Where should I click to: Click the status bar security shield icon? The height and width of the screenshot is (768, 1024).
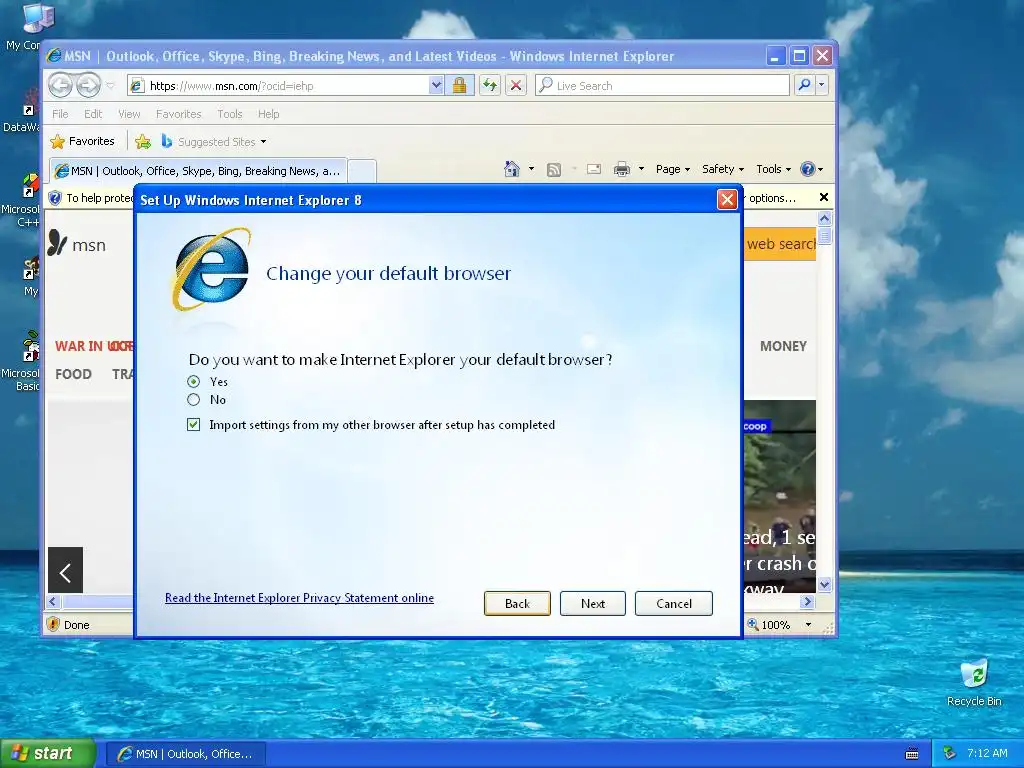[54, 624]
